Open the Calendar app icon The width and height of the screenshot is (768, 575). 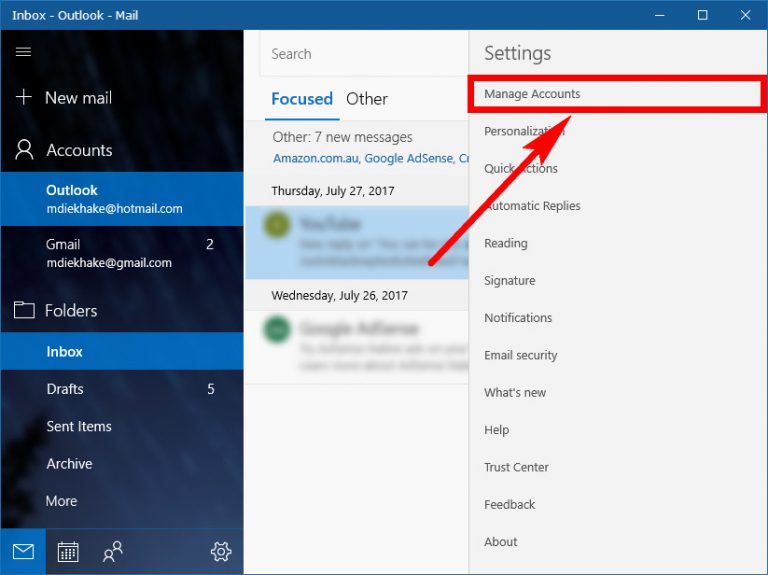[x=68, y=552]
